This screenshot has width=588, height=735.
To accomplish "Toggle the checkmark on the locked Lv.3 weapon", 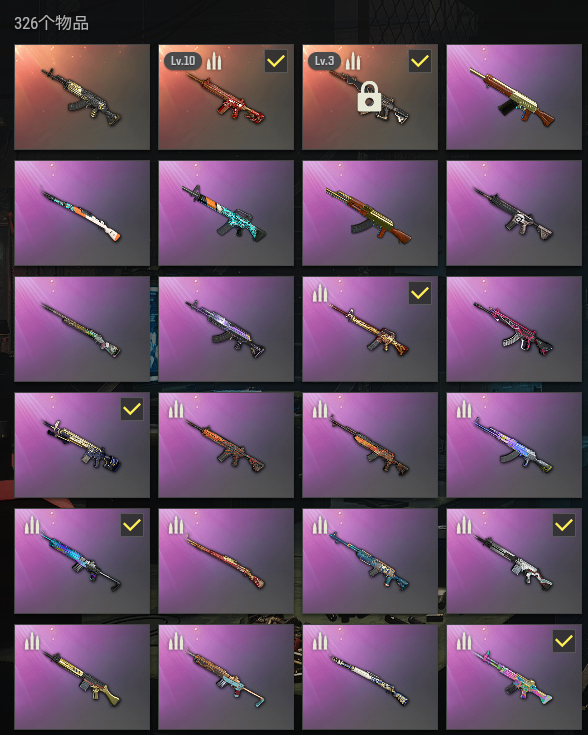I will [x=420, y=61].
